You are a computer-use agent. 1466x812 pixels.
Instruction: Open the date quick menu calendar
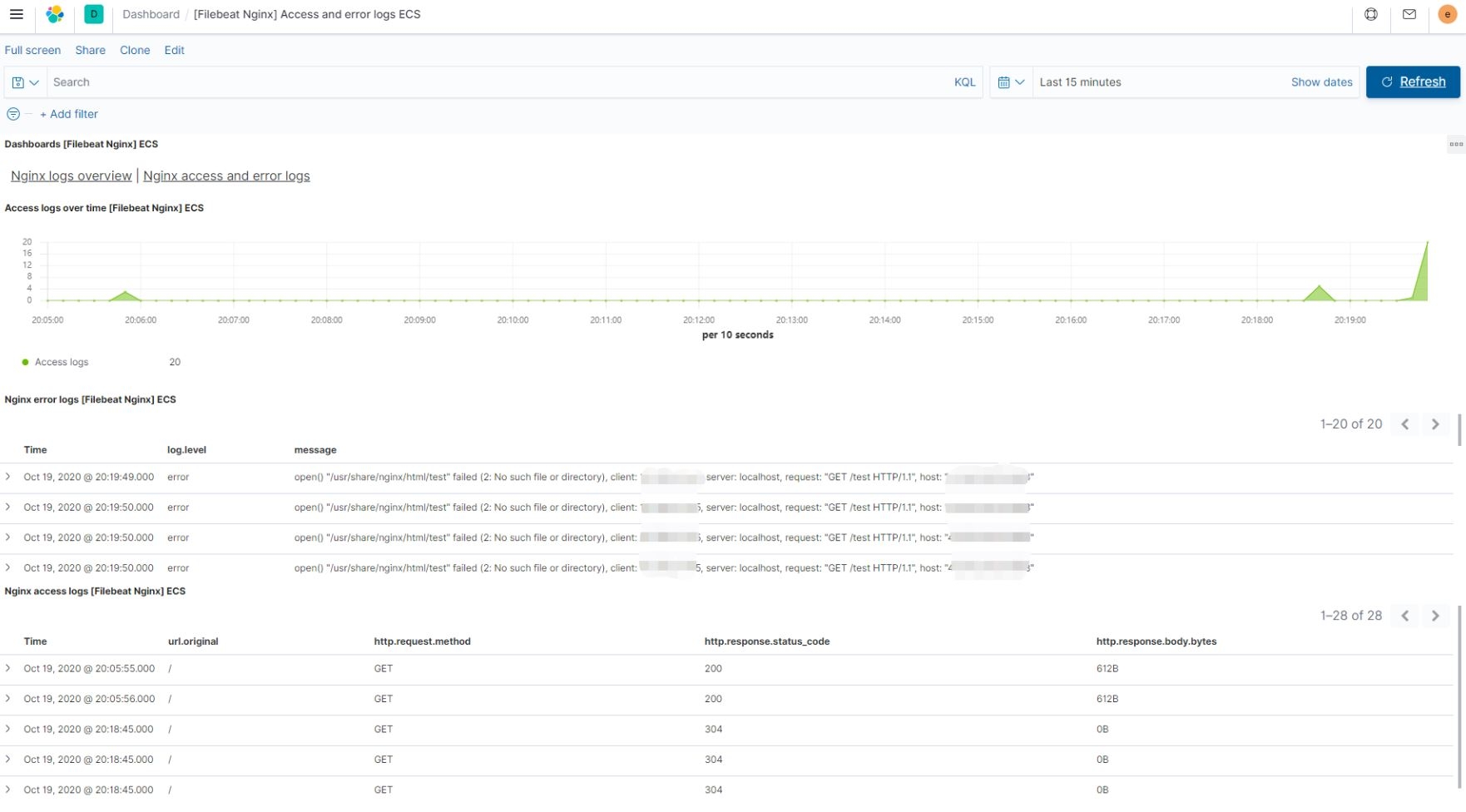pyautogui.click(x=1011, y=82)
